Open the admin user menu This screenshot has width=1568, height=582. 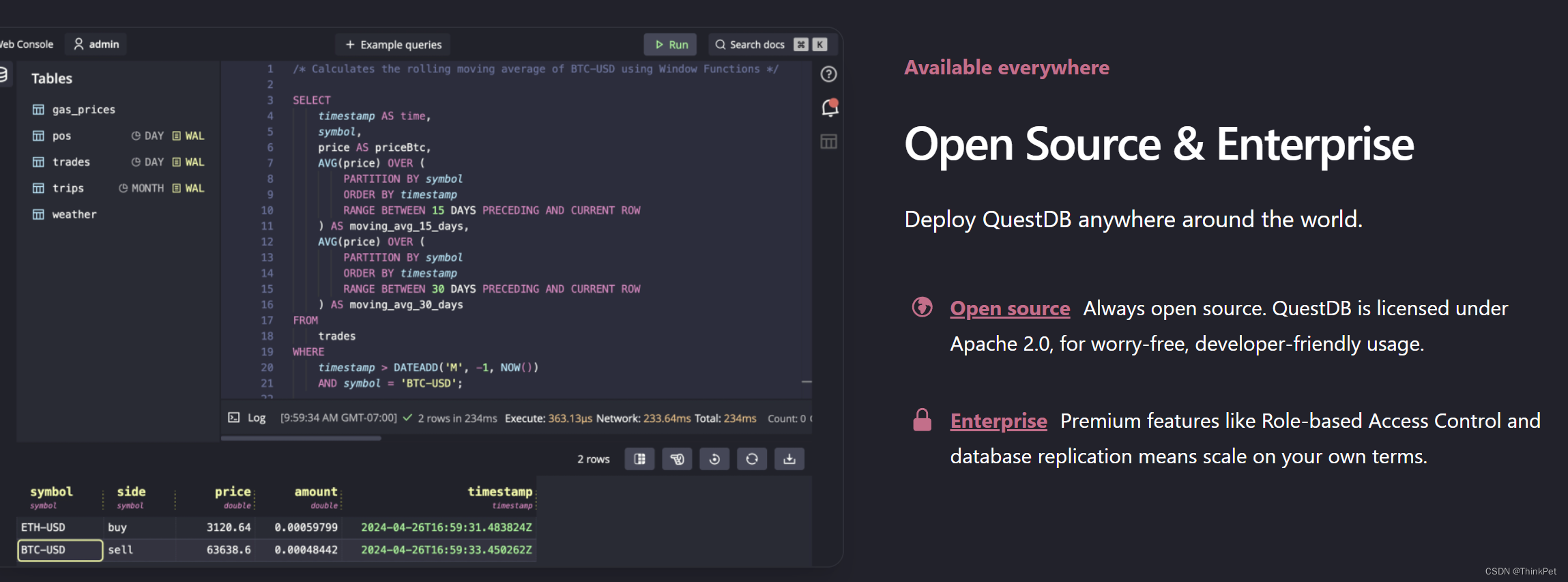point(96,44)
